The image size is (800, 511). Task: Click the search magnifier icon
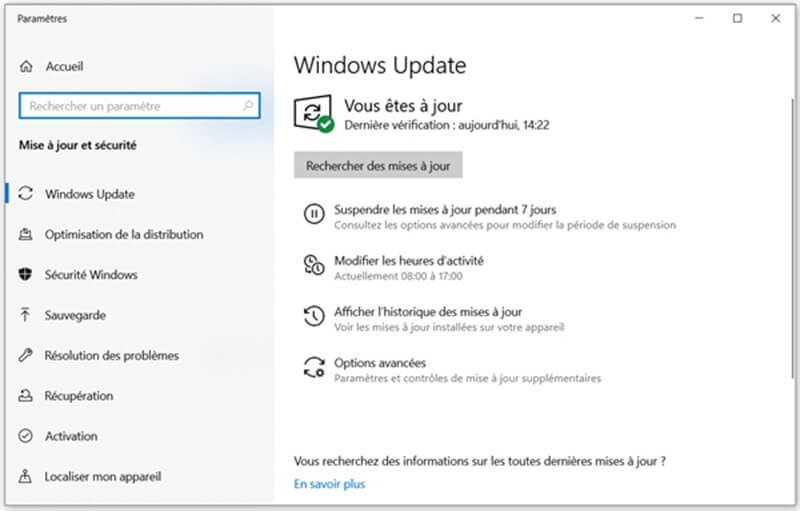(x=248, y=106)
